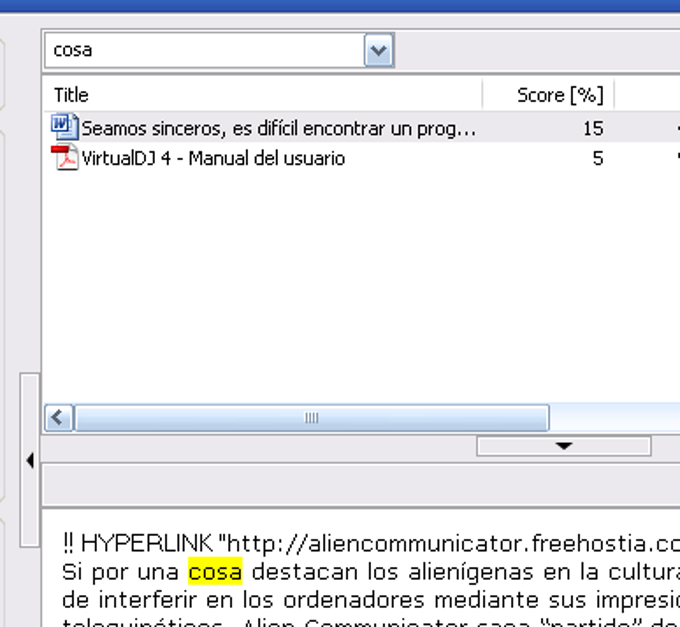
Task: Sort results by the Score [%] column header
Action: (548, 95)
